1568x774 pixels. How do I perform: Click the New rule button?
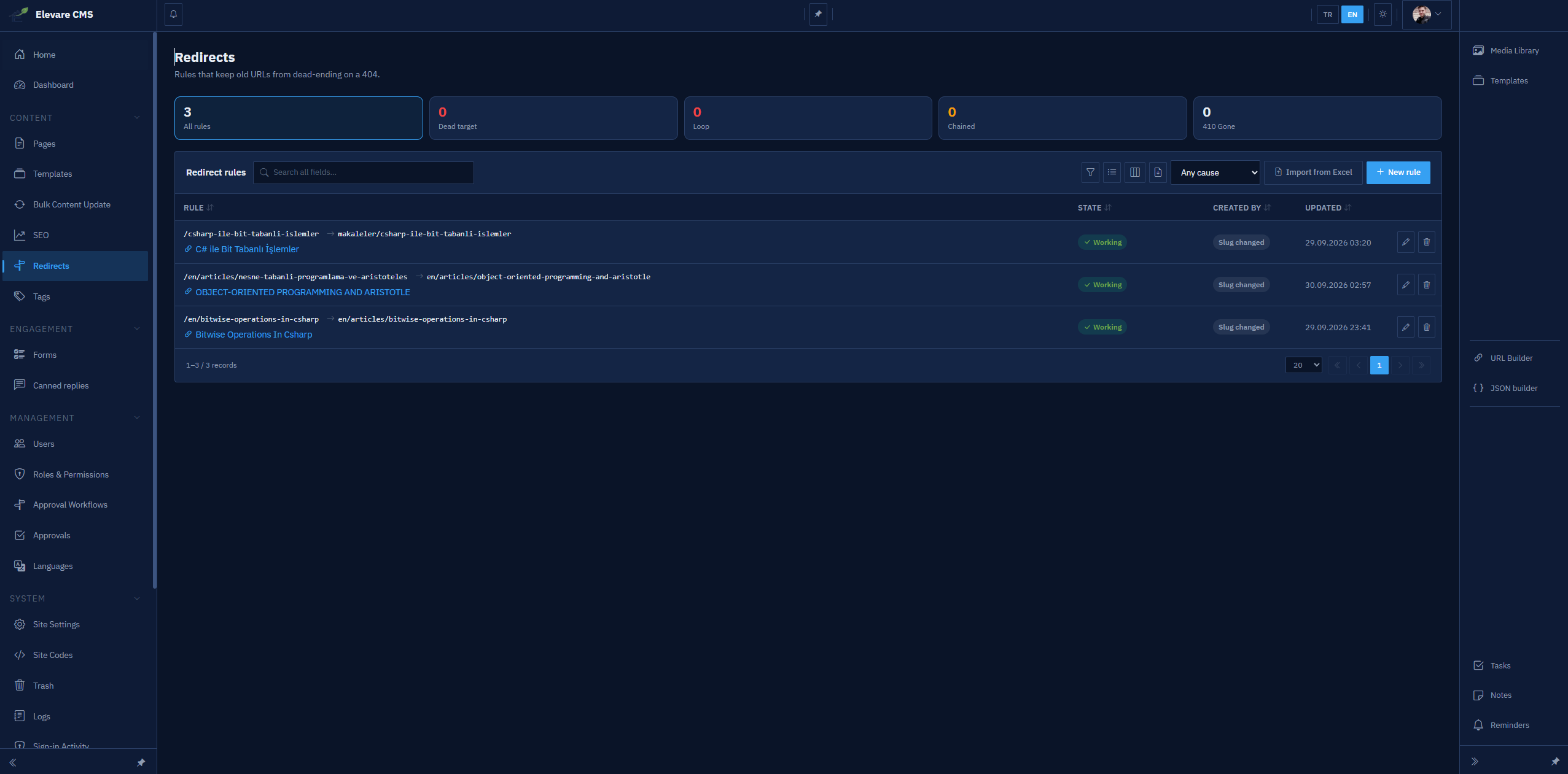[1398, 172]
